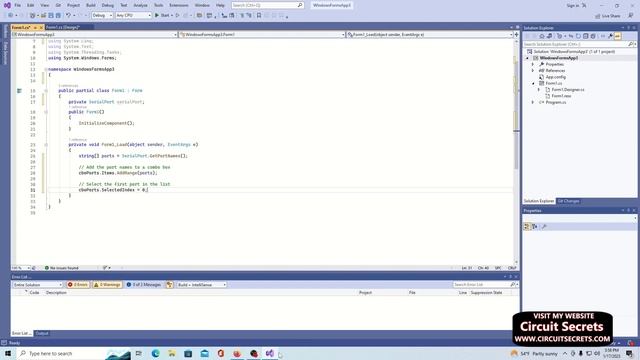Screen dimensions: 640x360
Task: Click the Bookmark toolbar icon
Action: pyautogui.click(x=259, y=16)
